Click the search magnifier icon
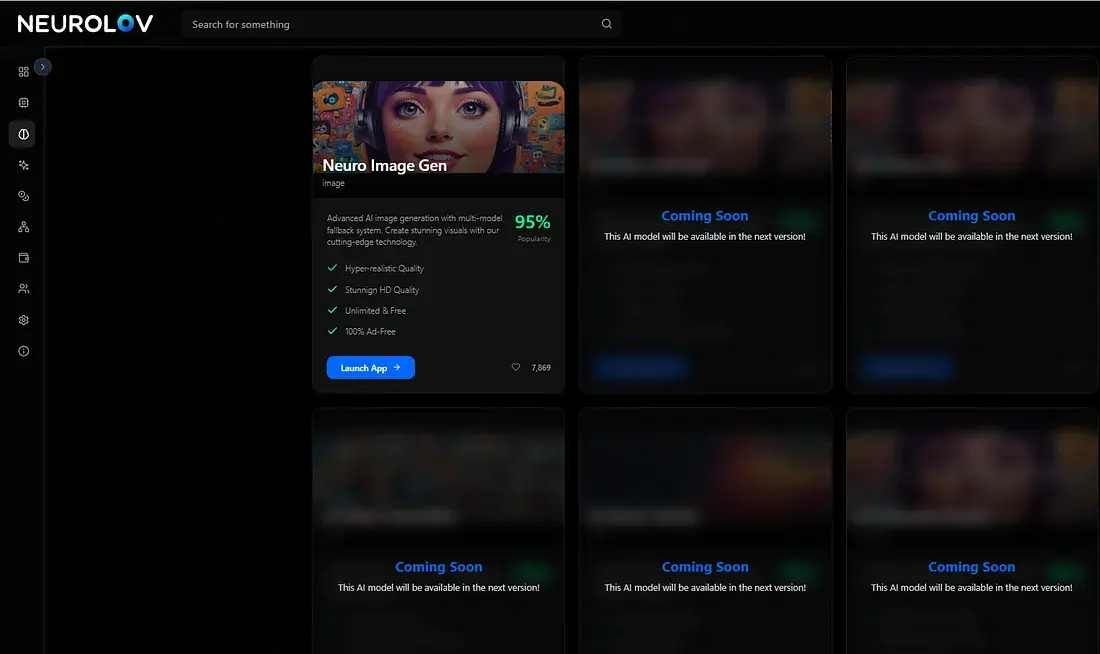 click(x=607, y=24)
